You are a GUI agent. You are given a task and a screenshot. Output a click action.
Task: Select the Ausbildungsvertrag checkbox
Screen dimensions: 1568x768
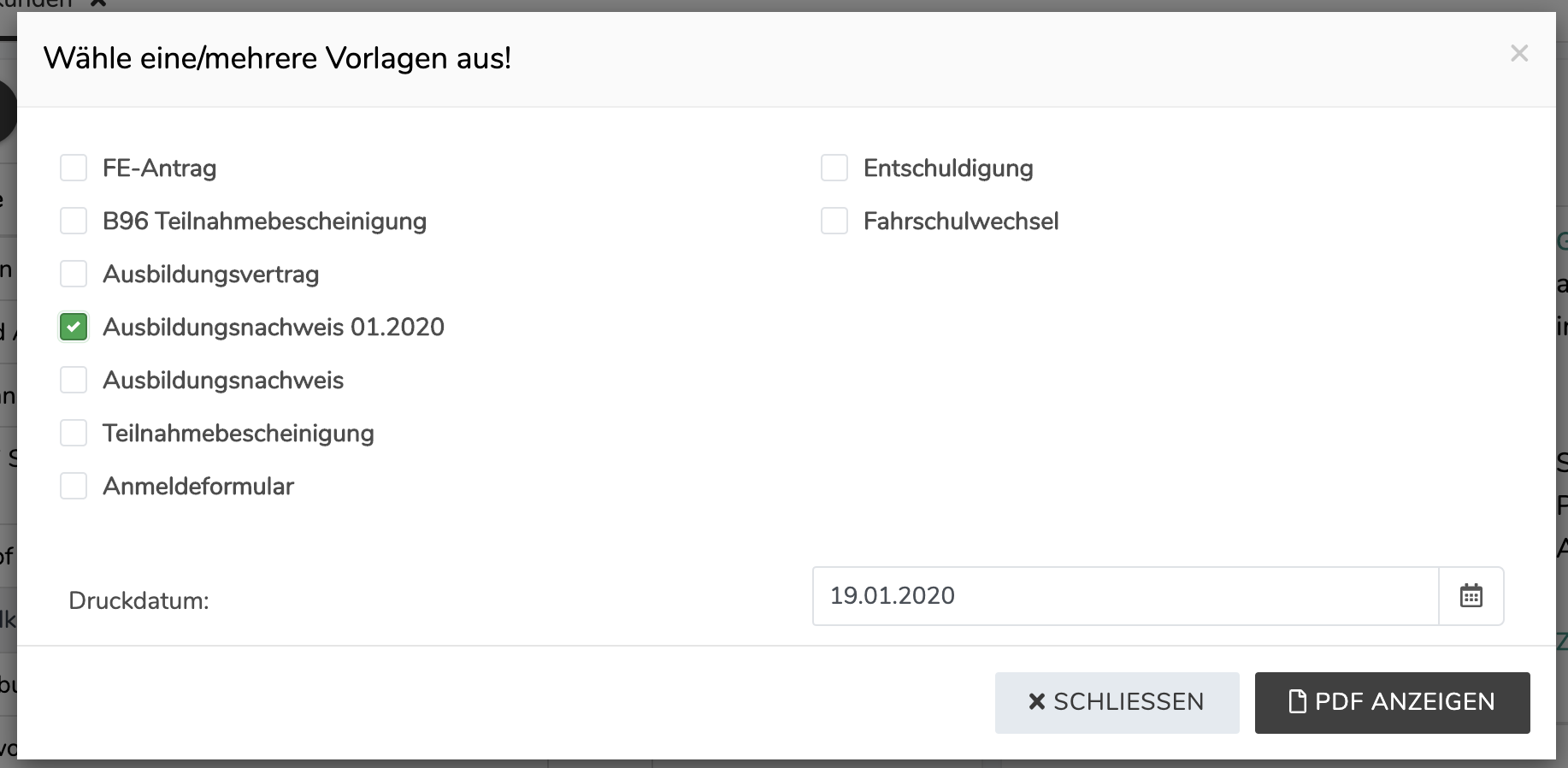coord(74,275)
